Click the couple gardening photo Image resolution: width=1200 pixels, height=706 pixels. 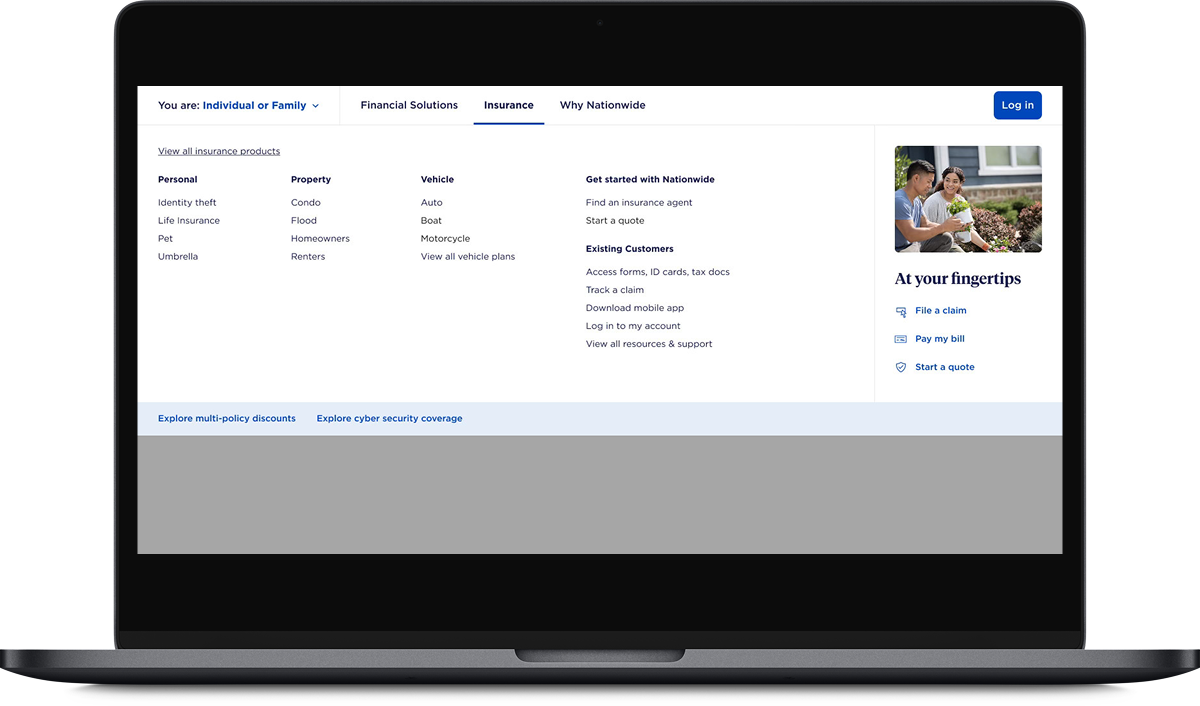pos(968,199)
